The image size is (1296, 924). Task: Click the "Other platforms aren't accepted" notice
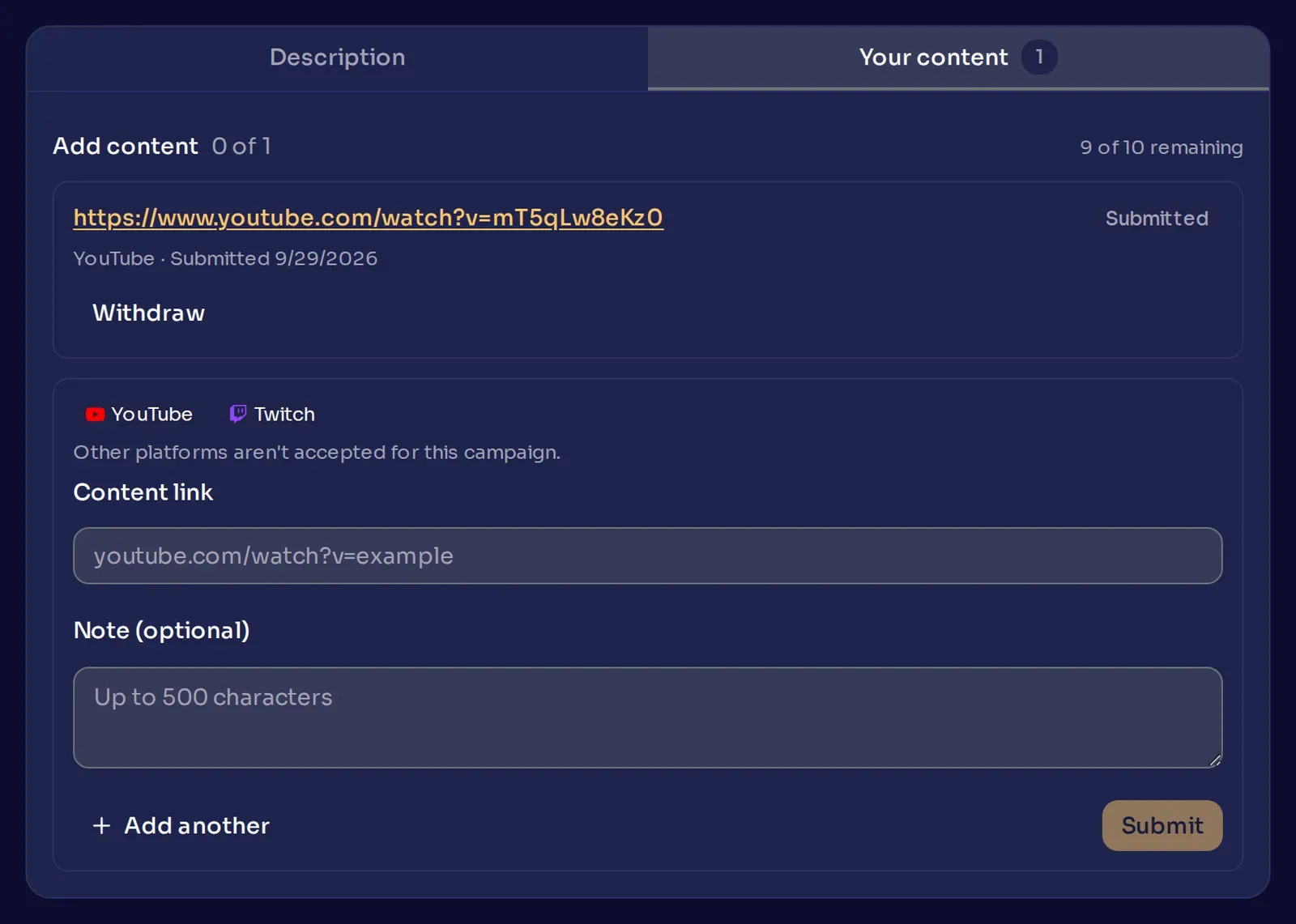tap(317, 452)
